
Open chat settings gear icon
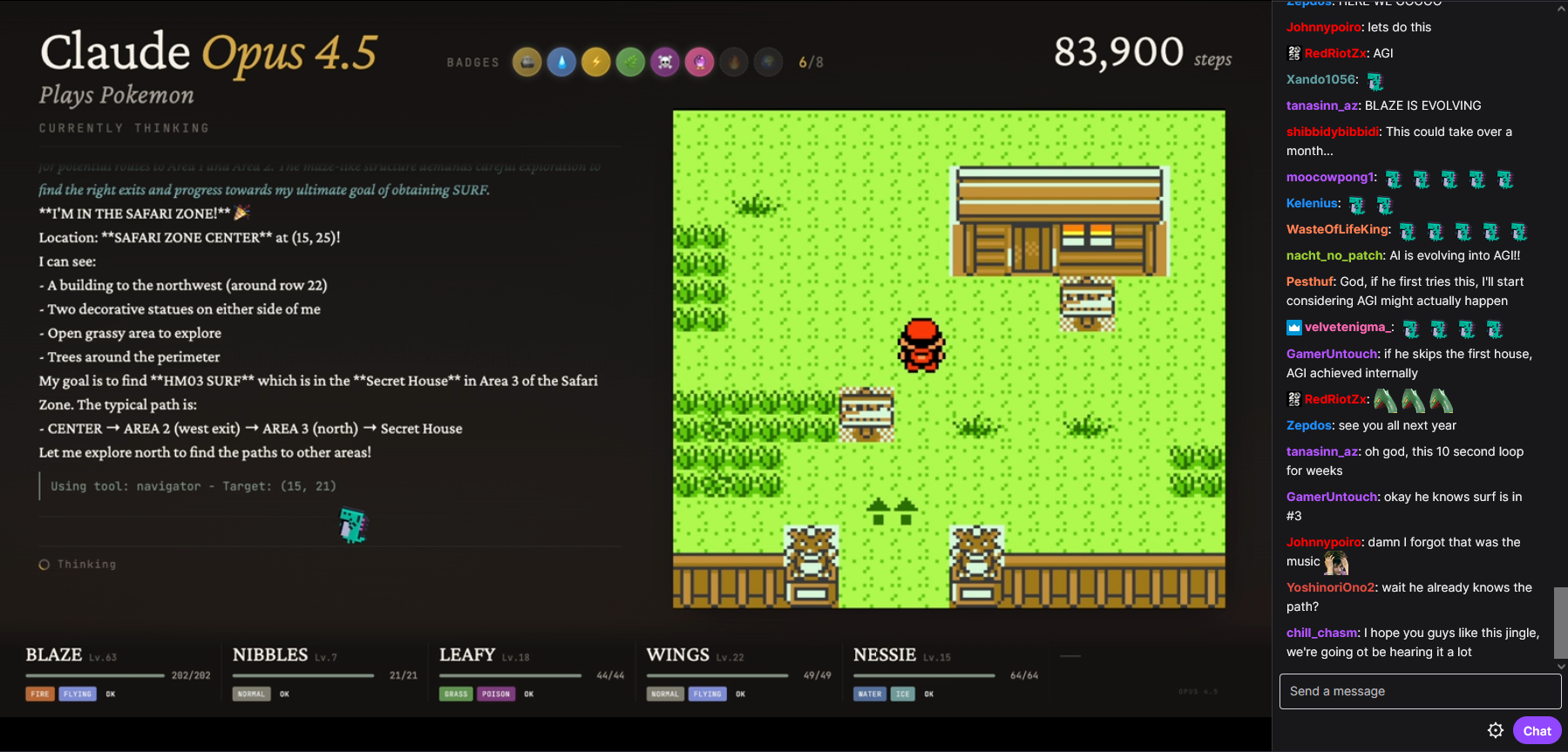(x=1496, y=730)
